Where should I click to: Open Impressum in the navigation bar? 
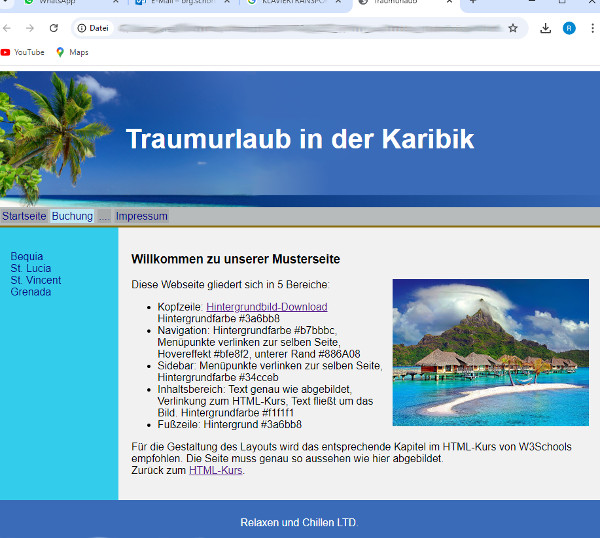142,216
